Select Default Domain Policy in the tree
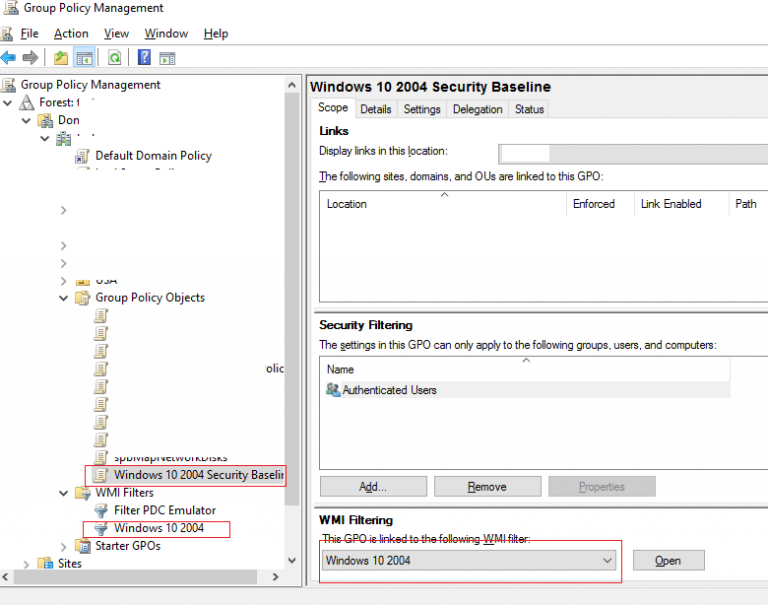 (x=153, y=156)
